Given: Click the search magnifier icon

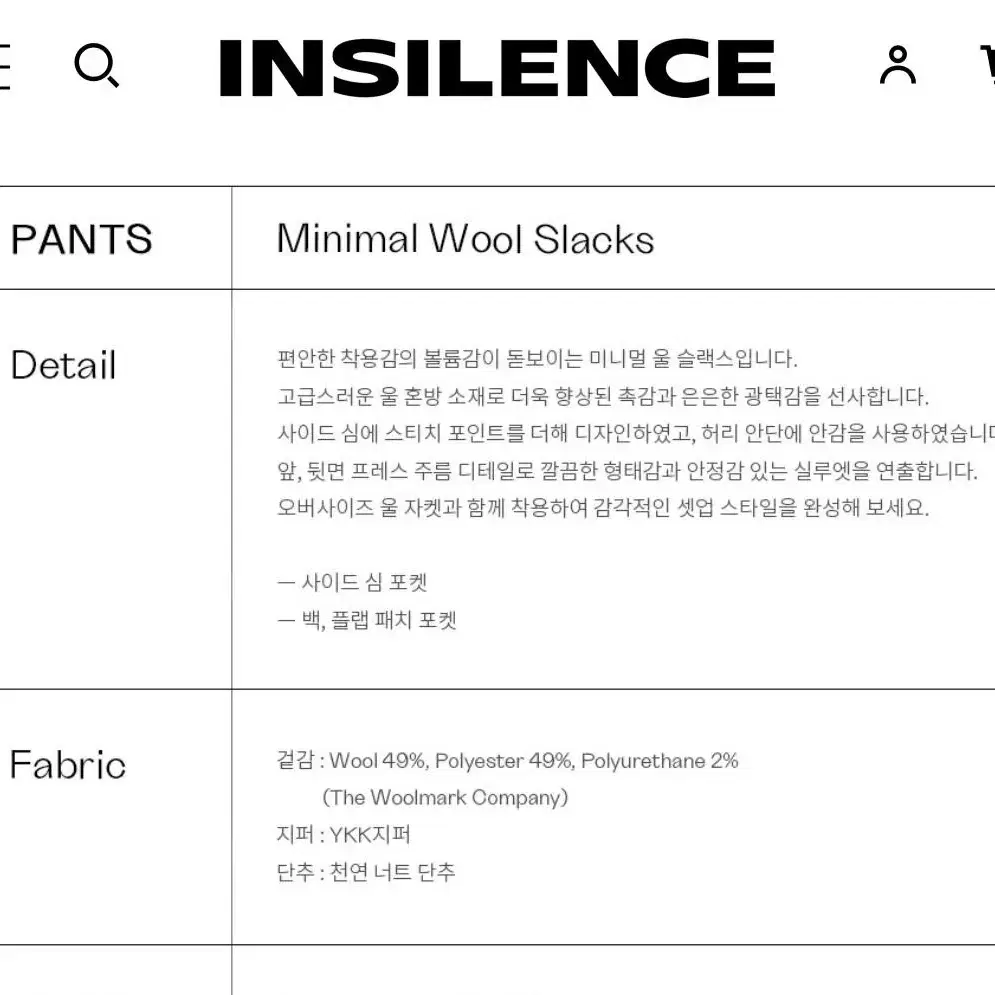Looking at the screenshot, I should click(96, 65).
